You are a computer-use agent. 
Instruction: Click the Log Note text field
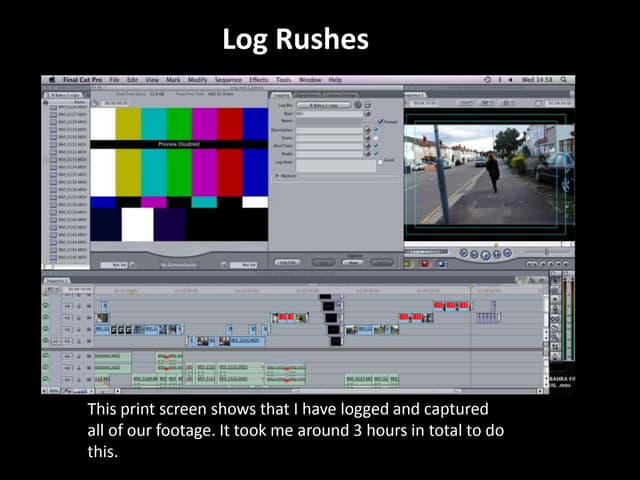[336, 166]
